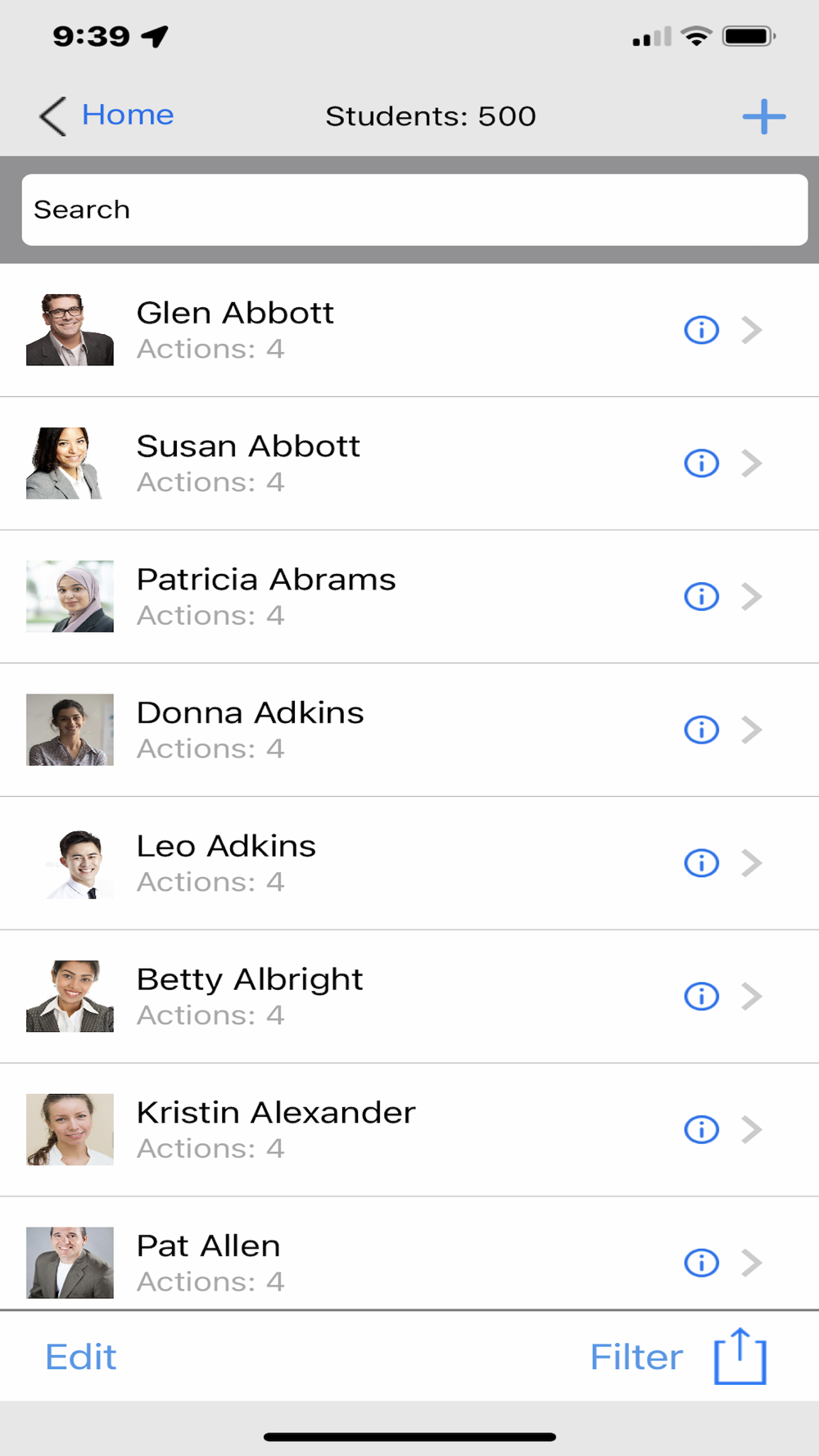
Task: Open info icon for Donna Adkins
Action: 701,730
